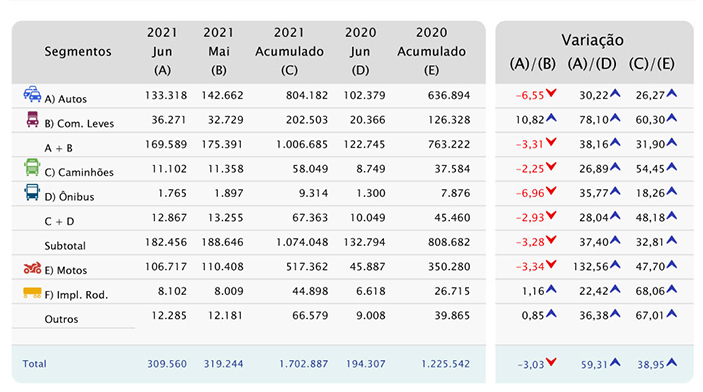Viewport: 703px width, 392px height.
Task: Click the Total row label
Action: point(35,364)
